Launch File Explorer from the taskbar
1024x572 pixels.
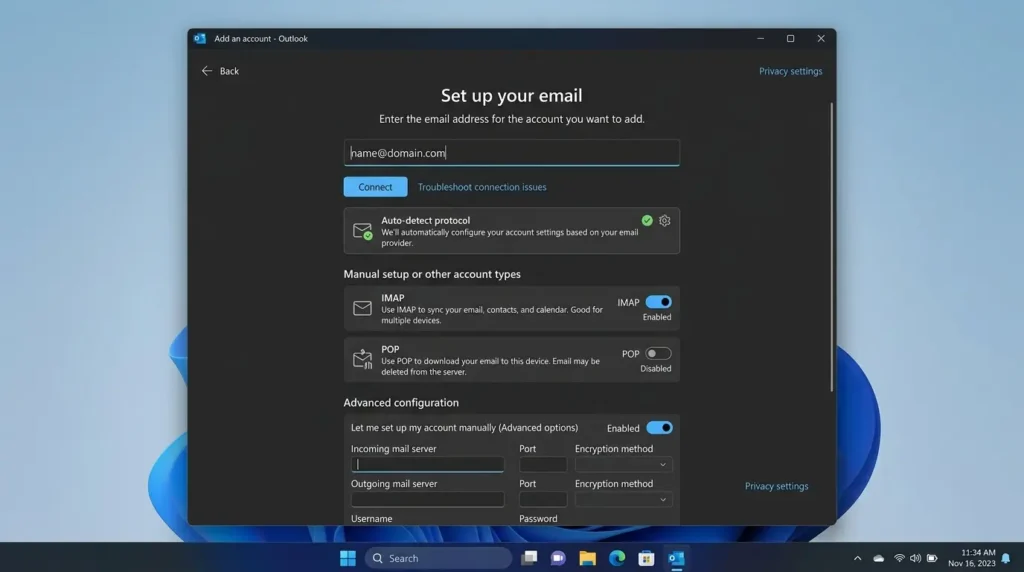(587, 558)
